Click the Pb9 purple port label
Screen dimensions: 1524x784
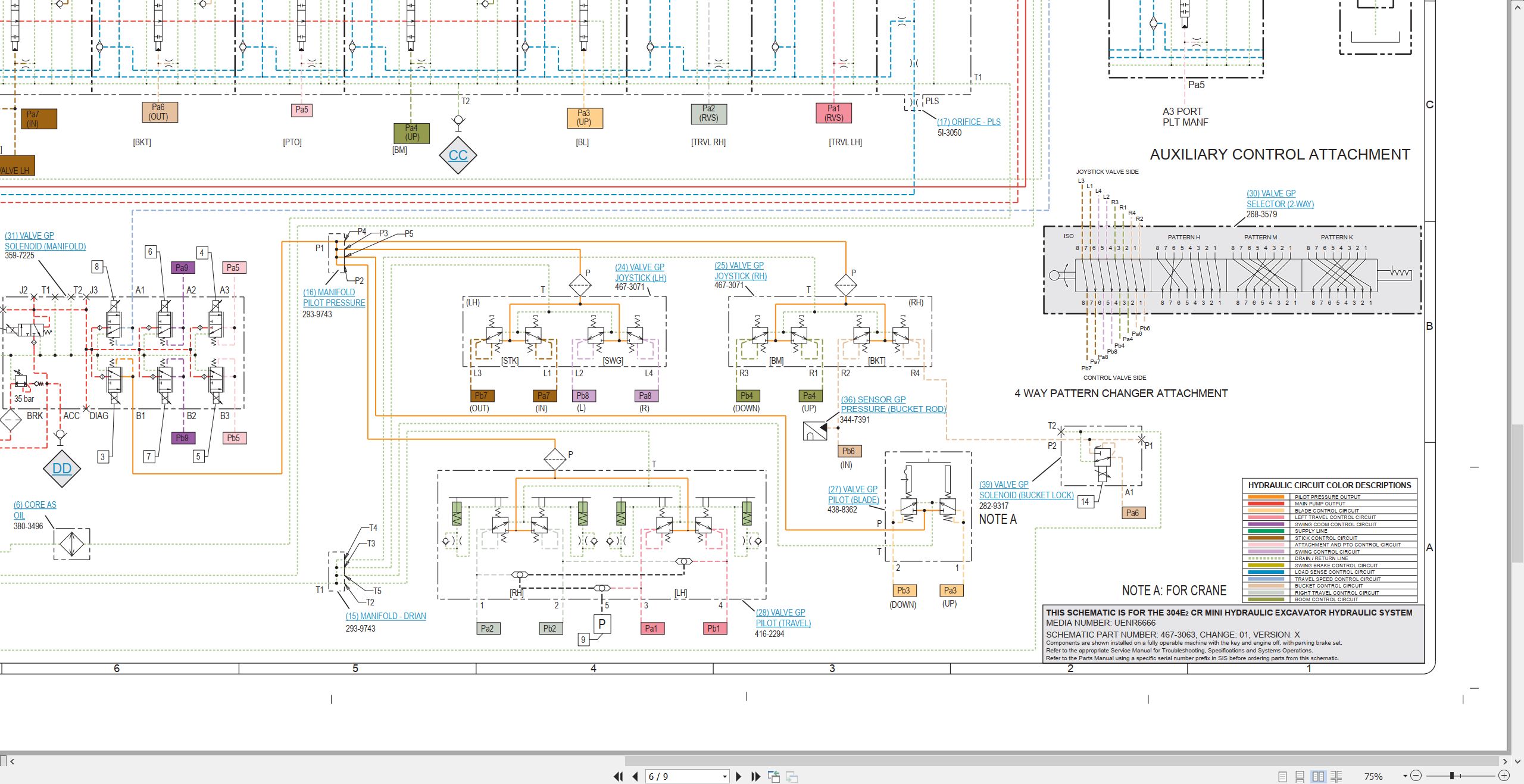183,438
